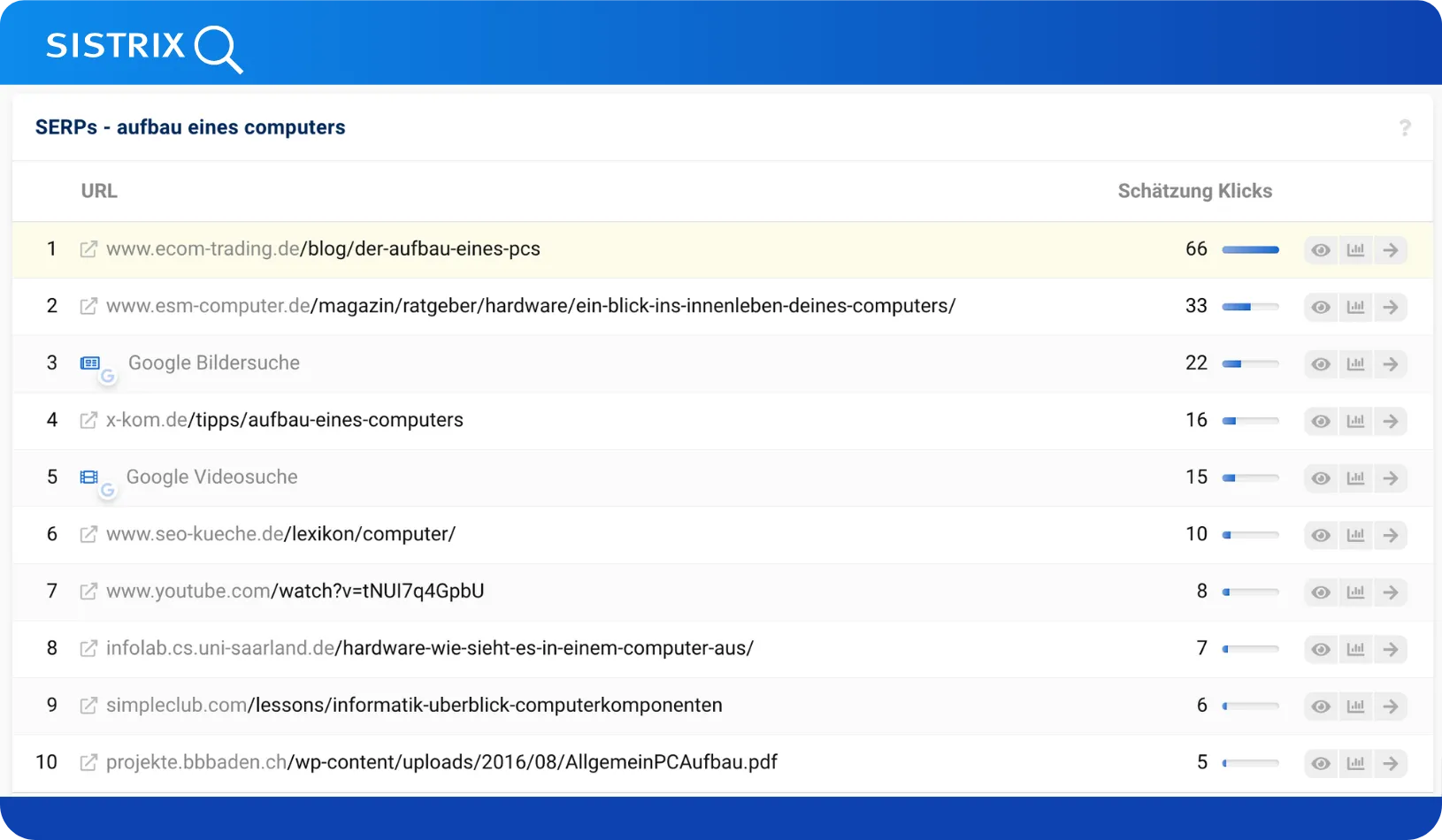The image size is (1442, 840).
Task: Show chart icon for Google Bildersuche row
Action: [1355, 364]
